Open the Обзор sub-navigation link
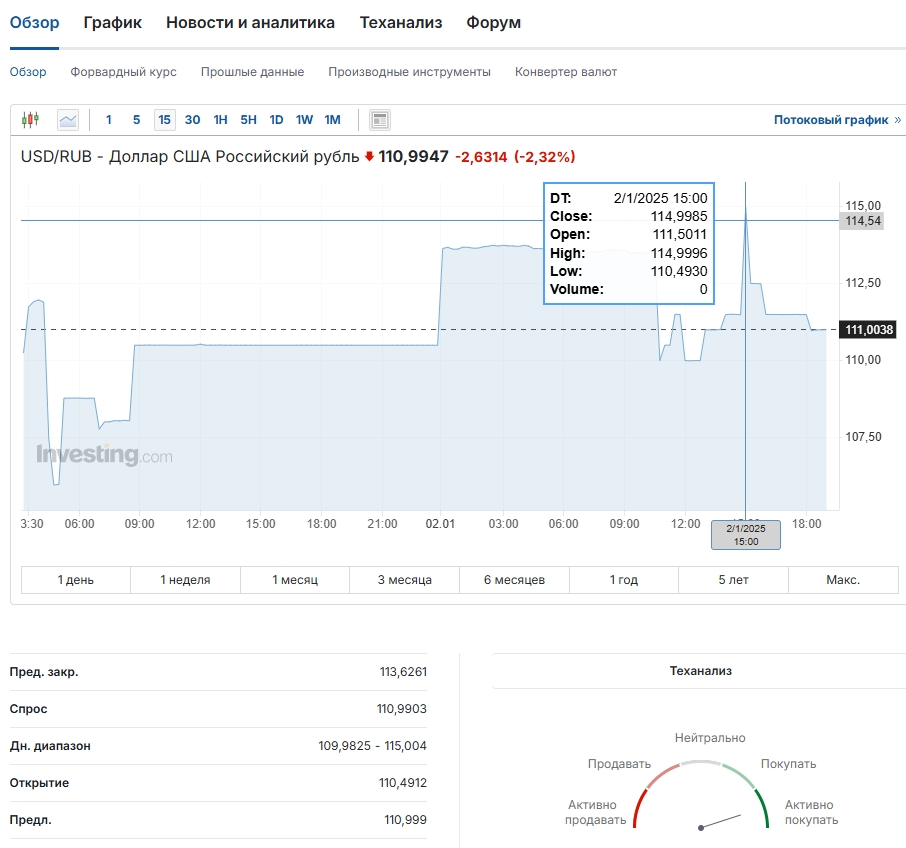The height and width of the screenshot is (848, 906). coord(28,72)
